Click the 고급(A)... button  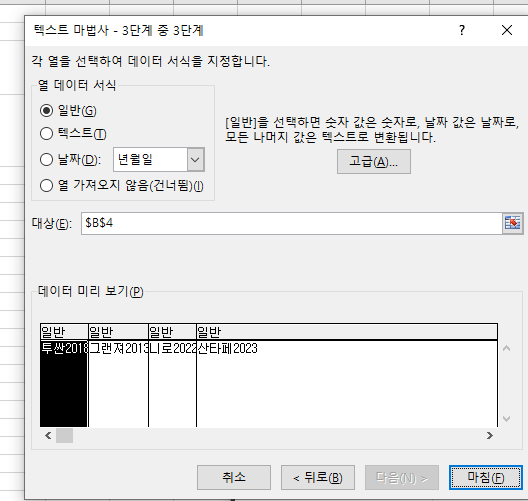pyautogui.click(x=374, y=162)
